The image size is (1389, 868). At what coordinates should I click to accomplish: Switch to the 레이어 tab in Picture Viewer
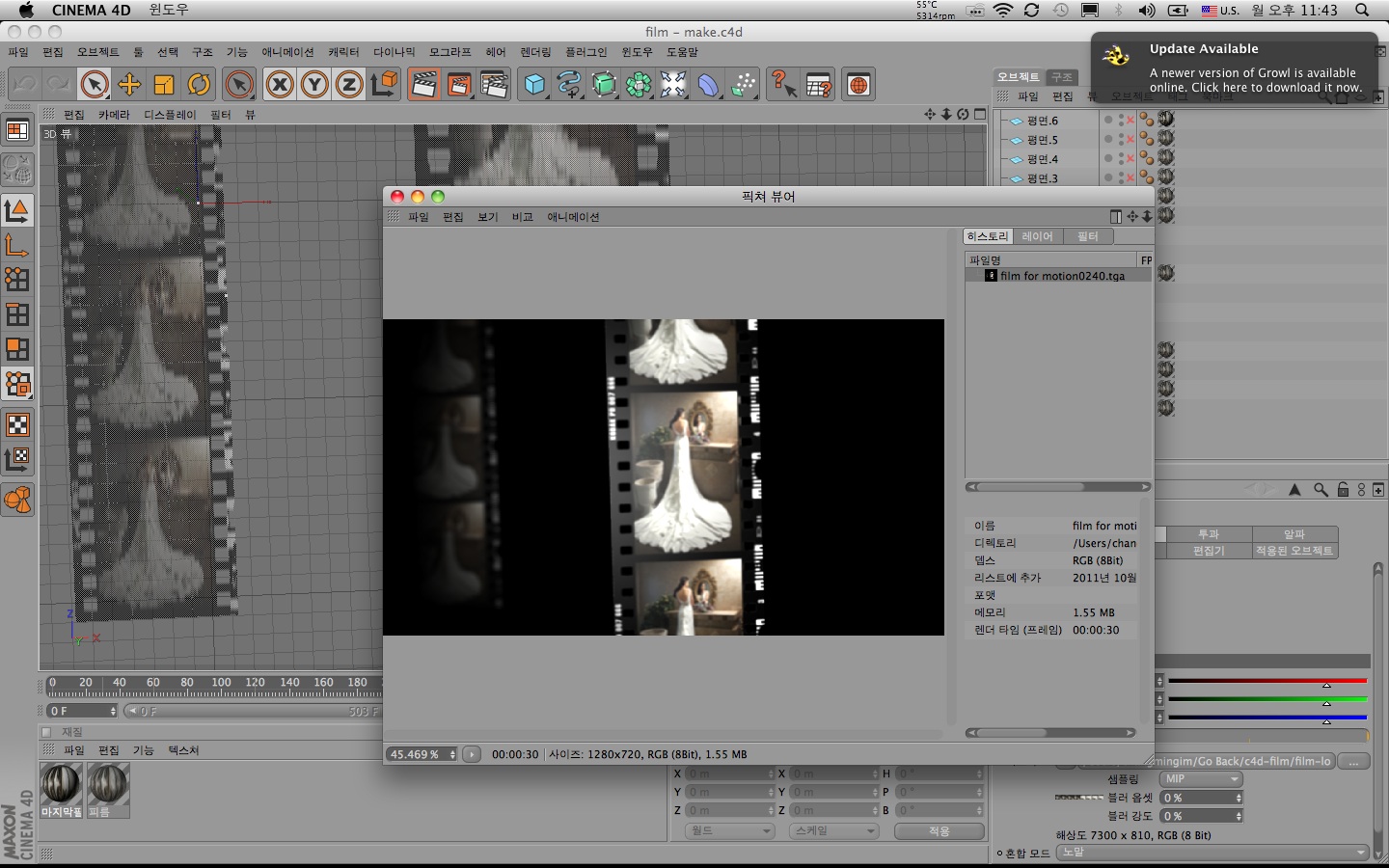click(x=1037, y=236)
